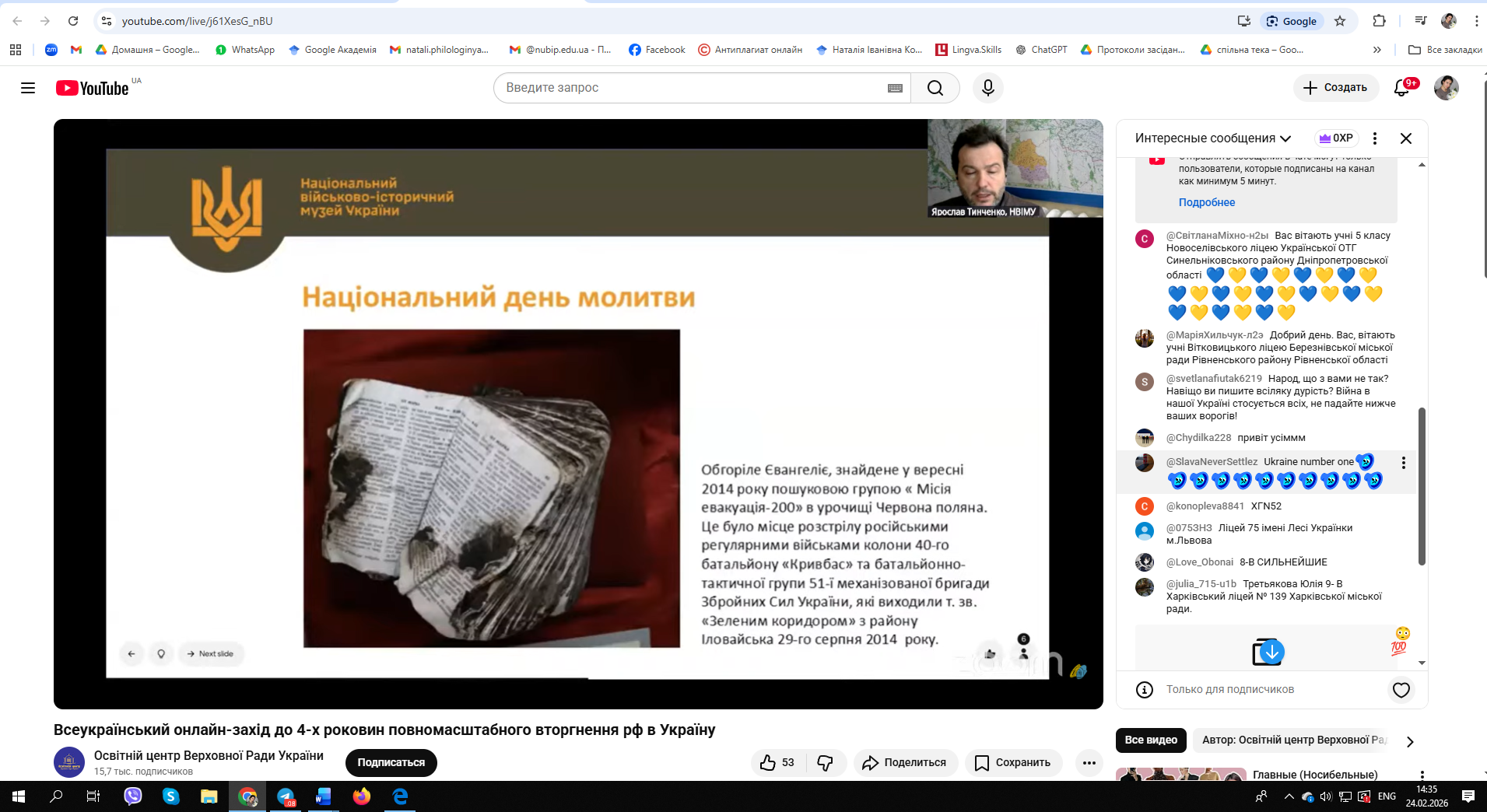Open the YouTube account avatar menu
Screen dimensions: 1487x812
1447,88
